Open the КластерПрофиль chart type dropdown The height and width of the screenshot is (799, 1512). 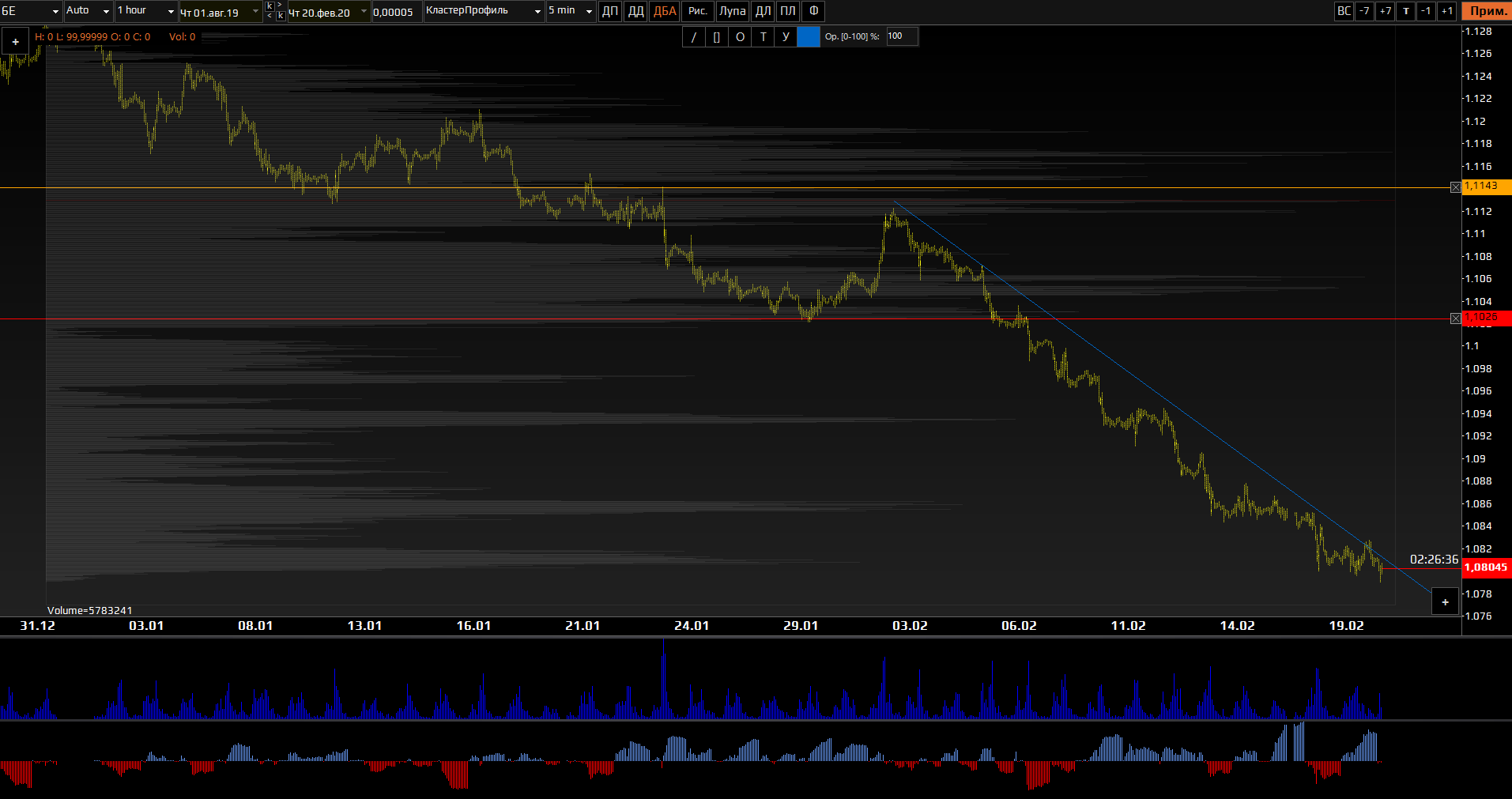(484, 11)
